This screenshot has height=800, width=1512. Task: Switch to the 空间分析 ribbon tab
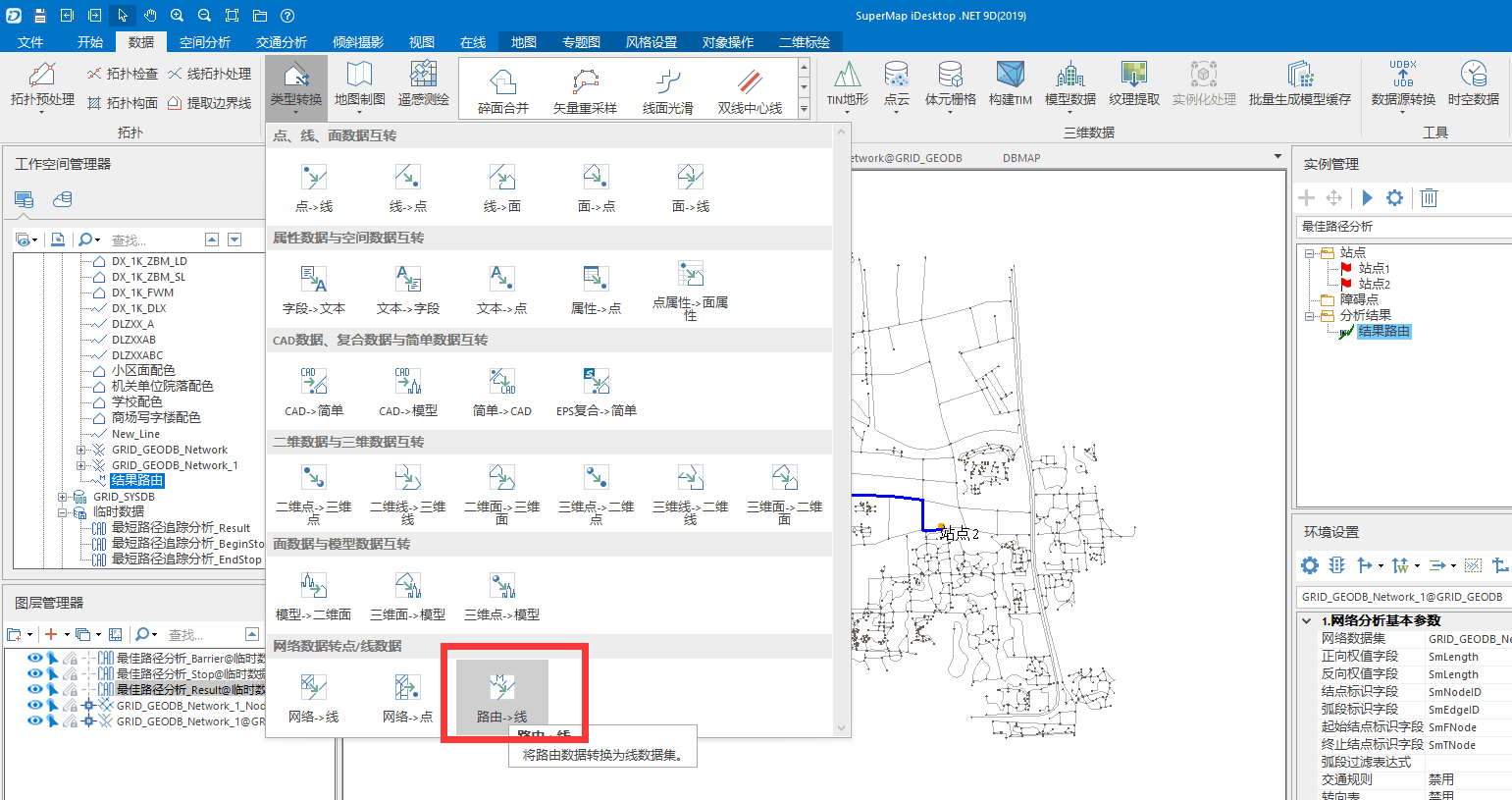(205, 42)
